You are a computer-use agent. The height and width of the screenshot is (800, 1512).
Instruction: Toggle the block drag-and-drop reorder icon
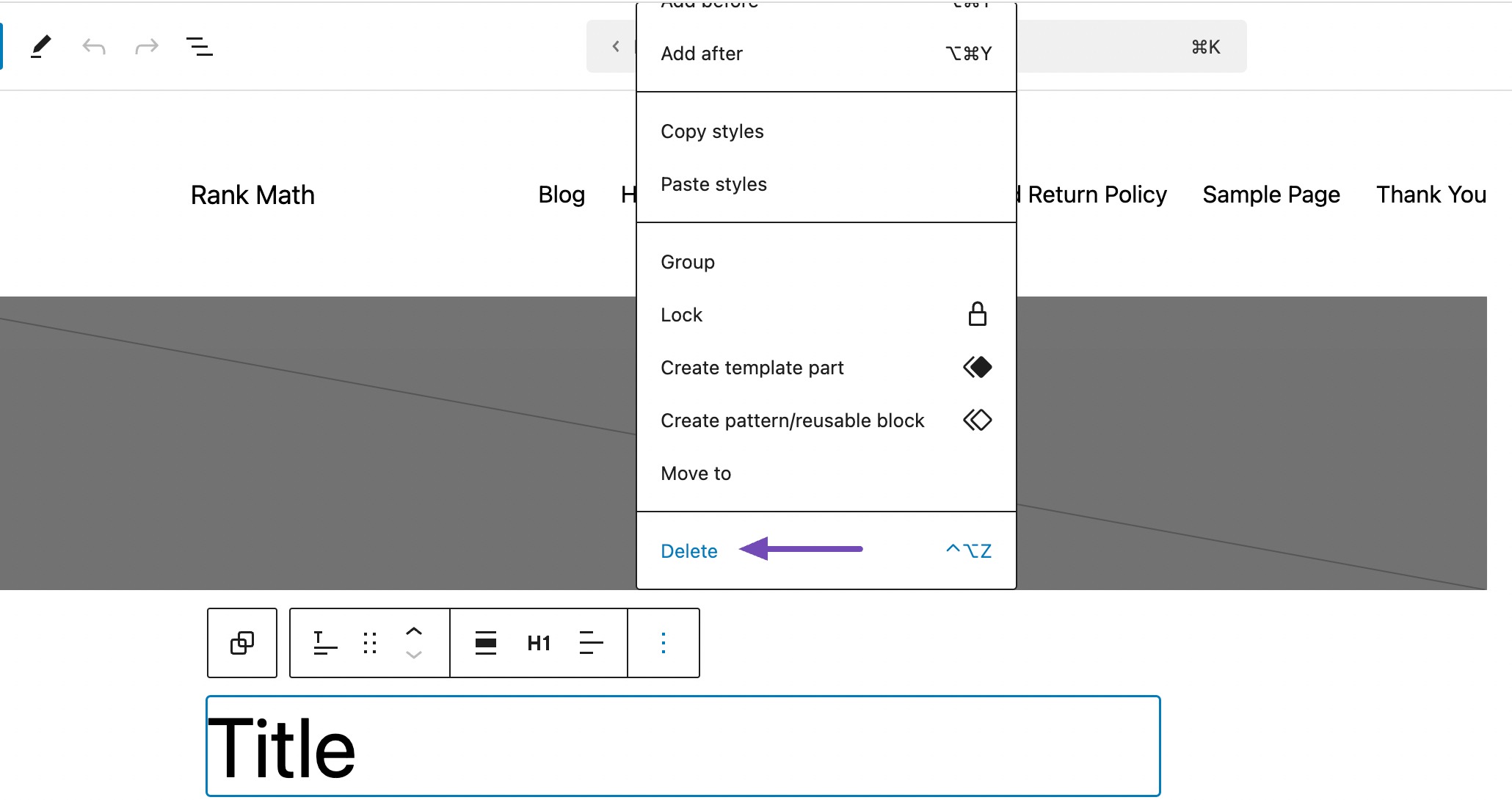click(369, 642)
